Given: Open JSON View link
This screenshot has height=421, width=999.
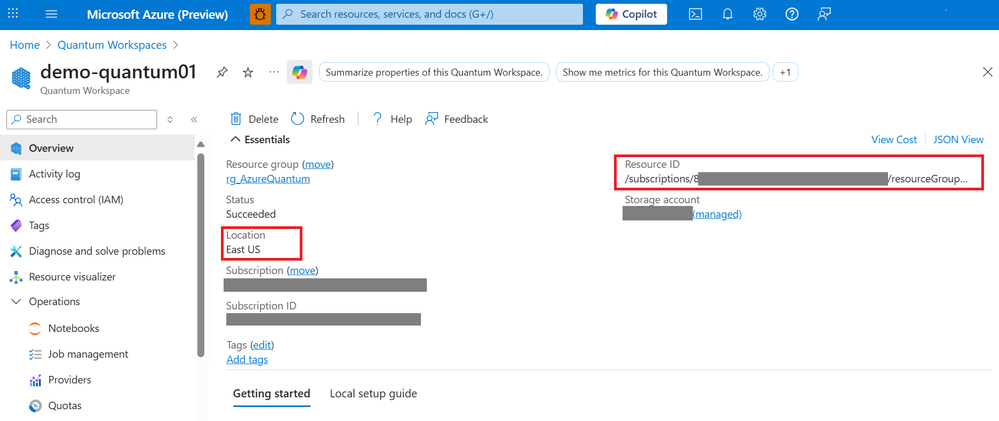Looking at the screenshot, I should (x=958, y=139).
